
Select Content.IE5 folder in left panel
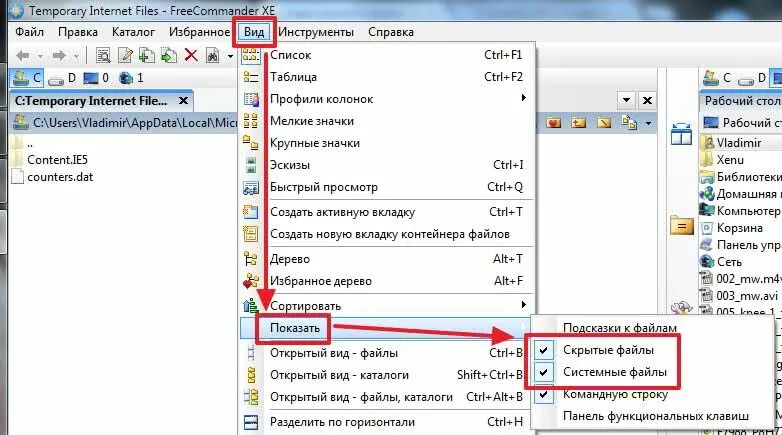tap(57, 160)
